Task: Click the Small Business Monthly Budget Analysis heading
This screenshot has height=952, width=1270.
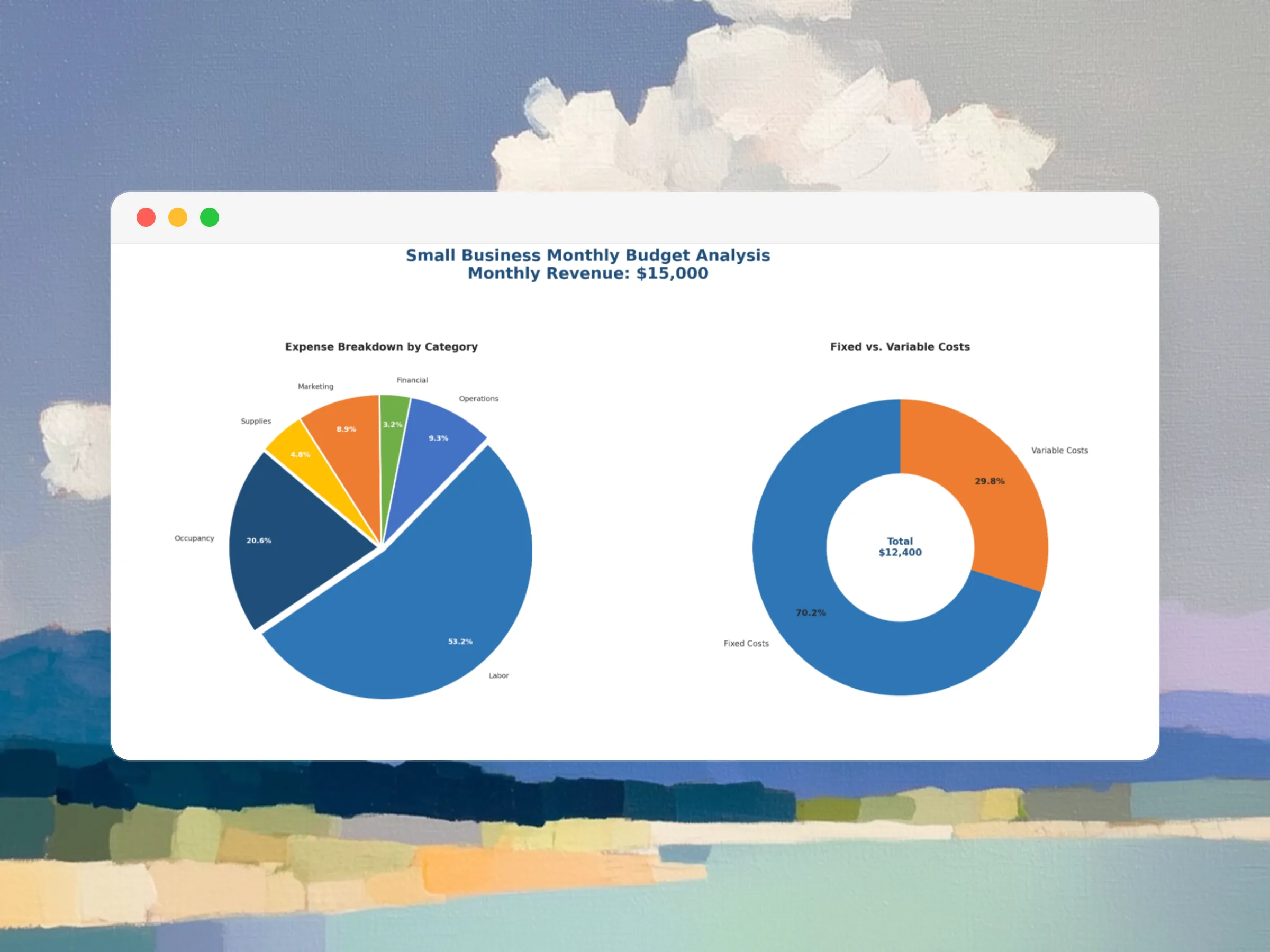Action: click(x=588, y=255)
